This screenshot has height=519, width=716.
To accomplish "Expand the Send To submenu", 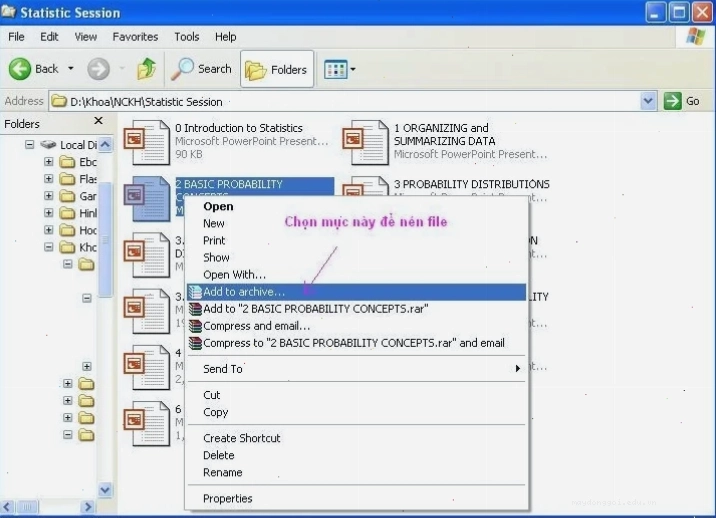I will click(356, 369).
